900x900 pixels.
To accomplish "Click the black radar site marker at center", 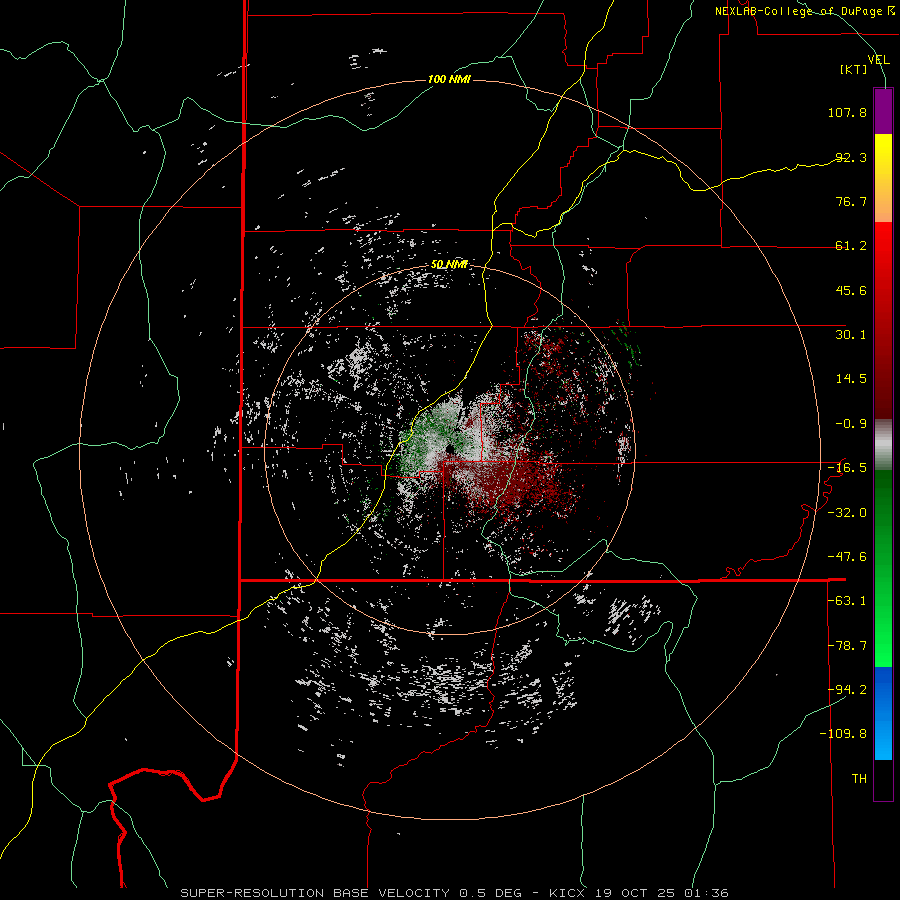I will pos(451,449).
